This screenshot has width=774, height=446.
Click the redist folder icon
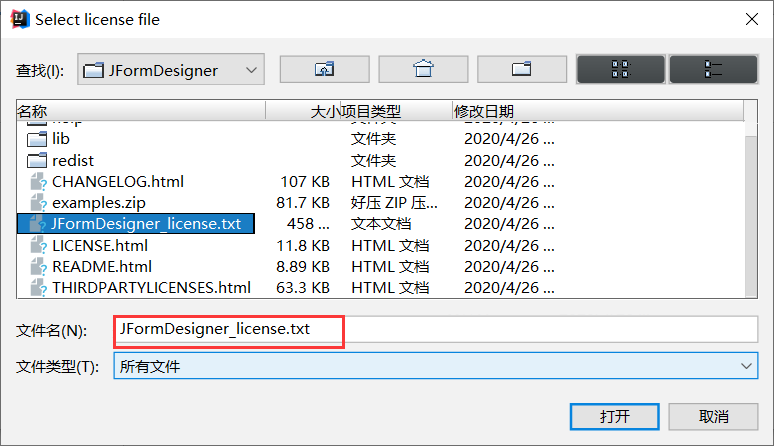point(37,161)
